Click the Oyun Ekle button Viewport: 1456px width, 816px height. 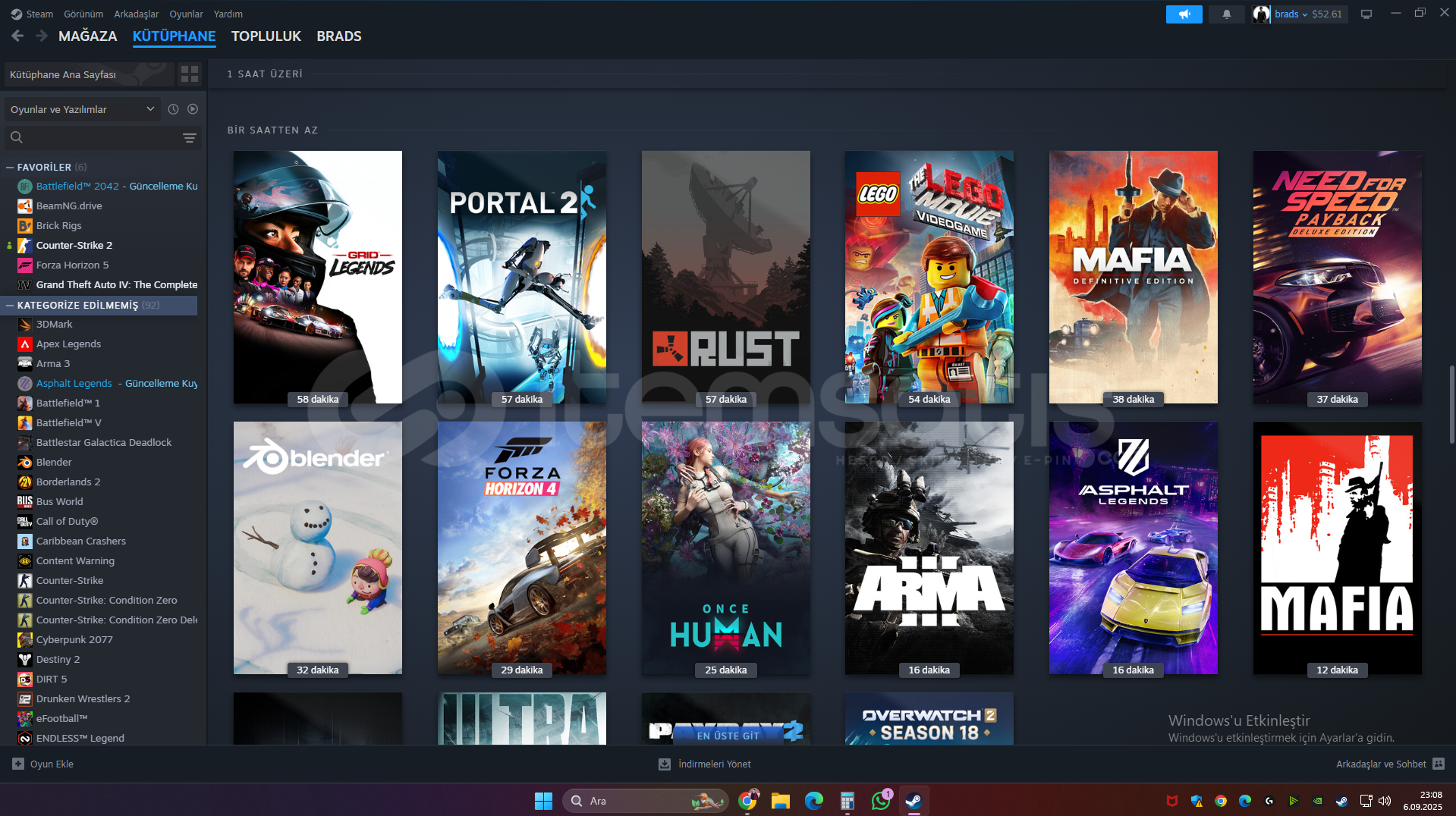pos(43,764)
